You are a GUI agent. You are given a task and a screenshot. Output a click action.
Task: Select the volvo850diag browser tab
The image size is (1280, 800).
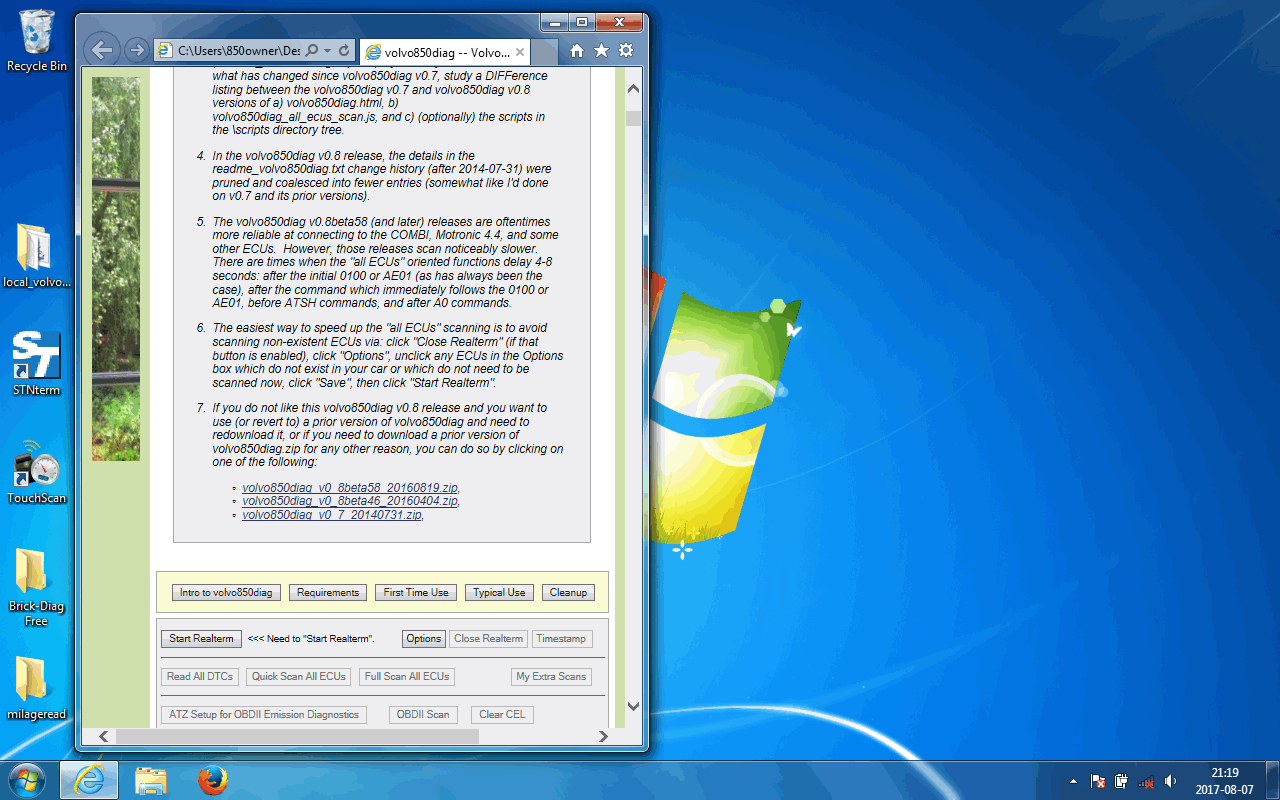click(x=444, y=52)
